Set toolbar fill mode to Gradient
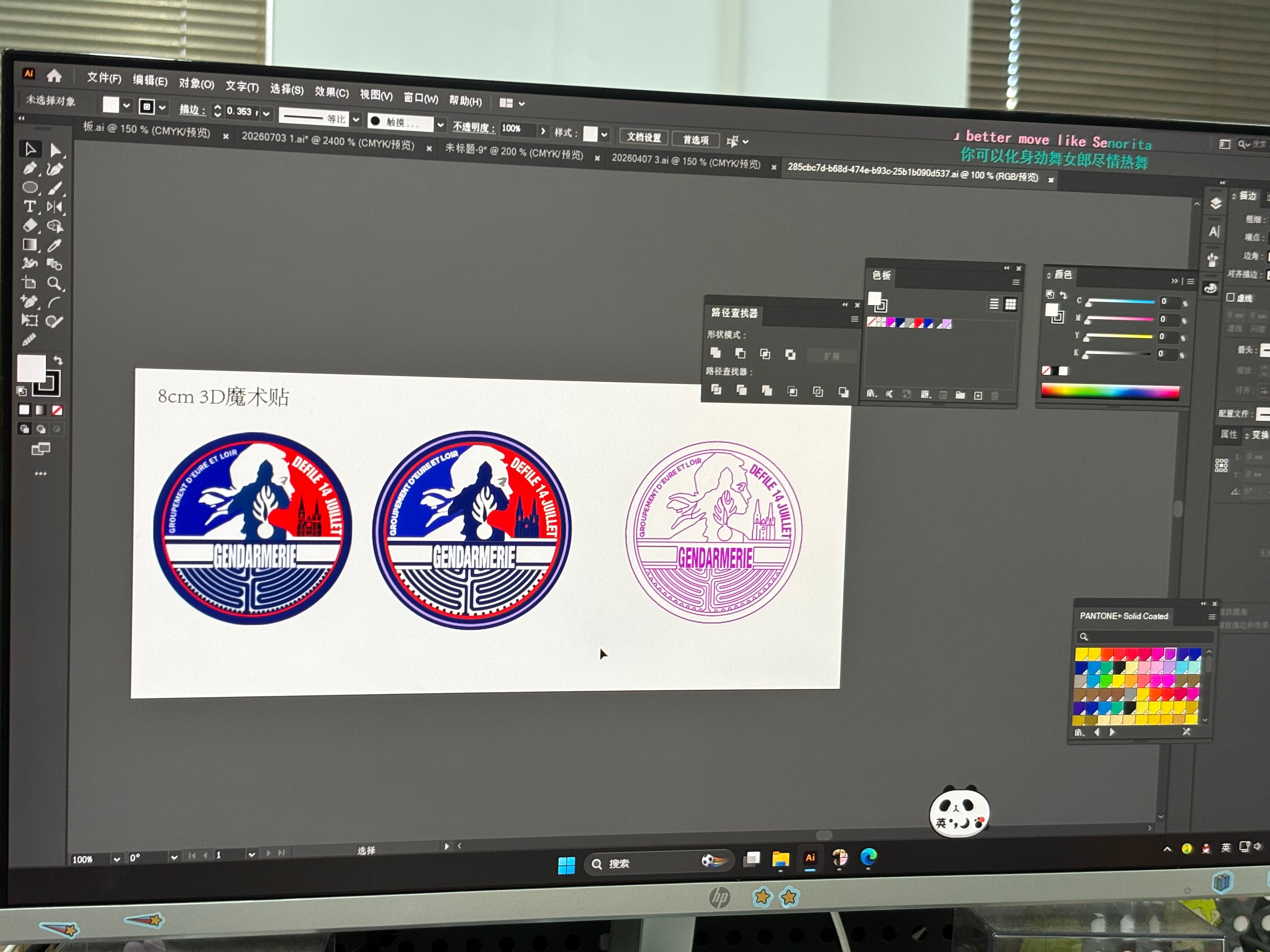Viewport: 1270px width, 952px height. click(x=40, y=410)
